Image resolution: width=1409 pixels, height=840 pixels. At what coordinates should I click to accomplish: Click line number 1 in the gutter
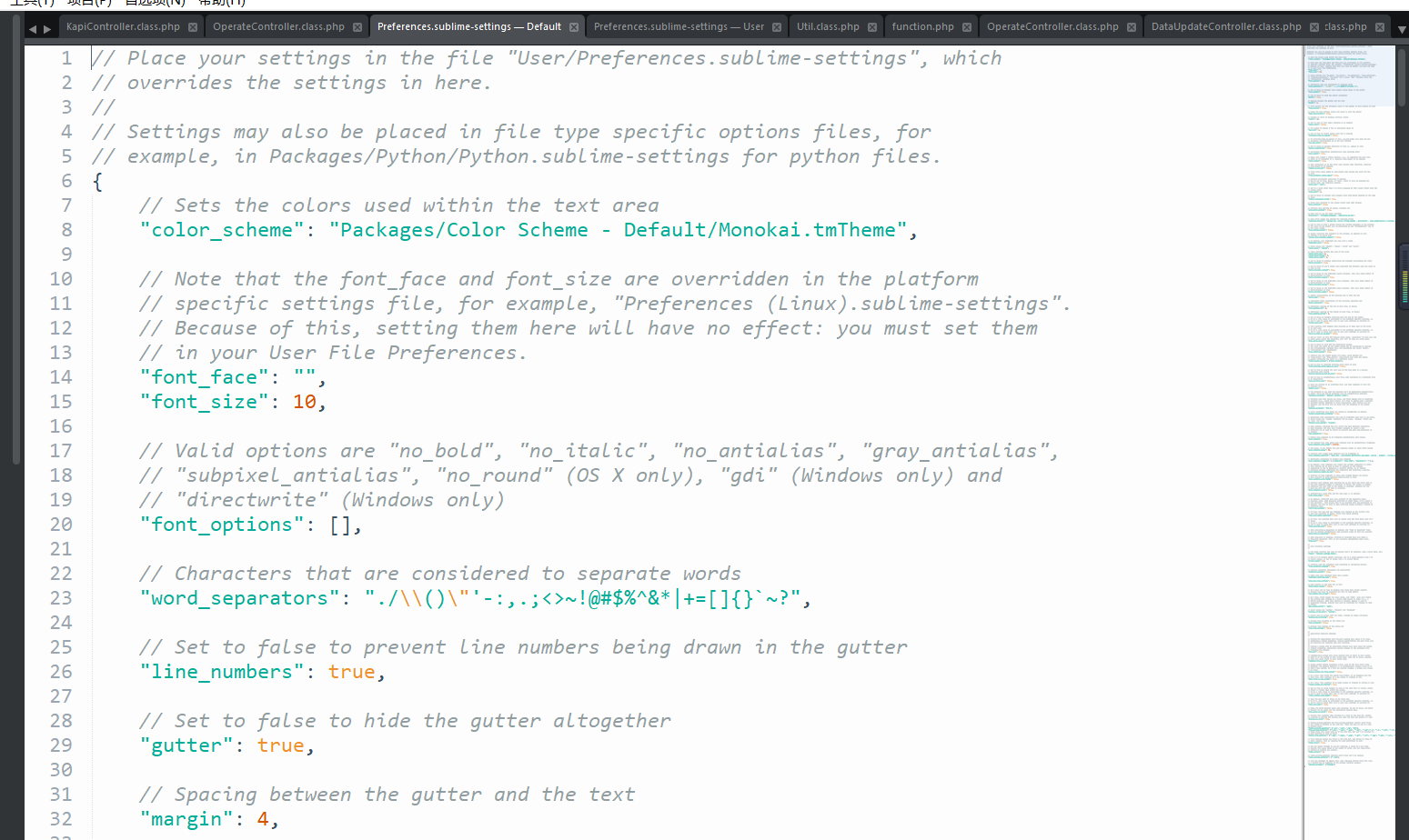tap(66, 58)
